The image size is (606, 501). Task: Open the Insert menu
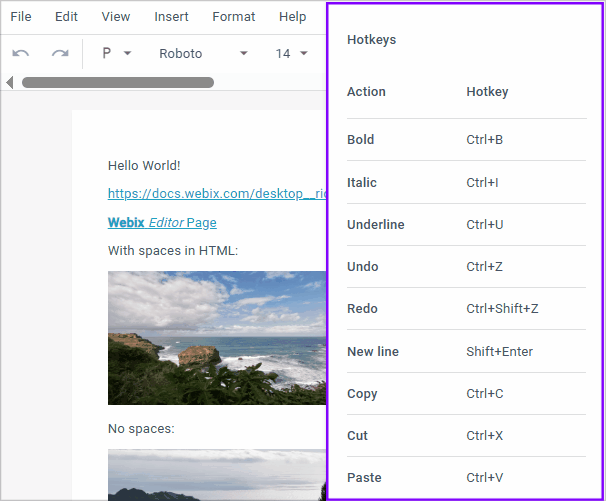click(x=171, y=17)
